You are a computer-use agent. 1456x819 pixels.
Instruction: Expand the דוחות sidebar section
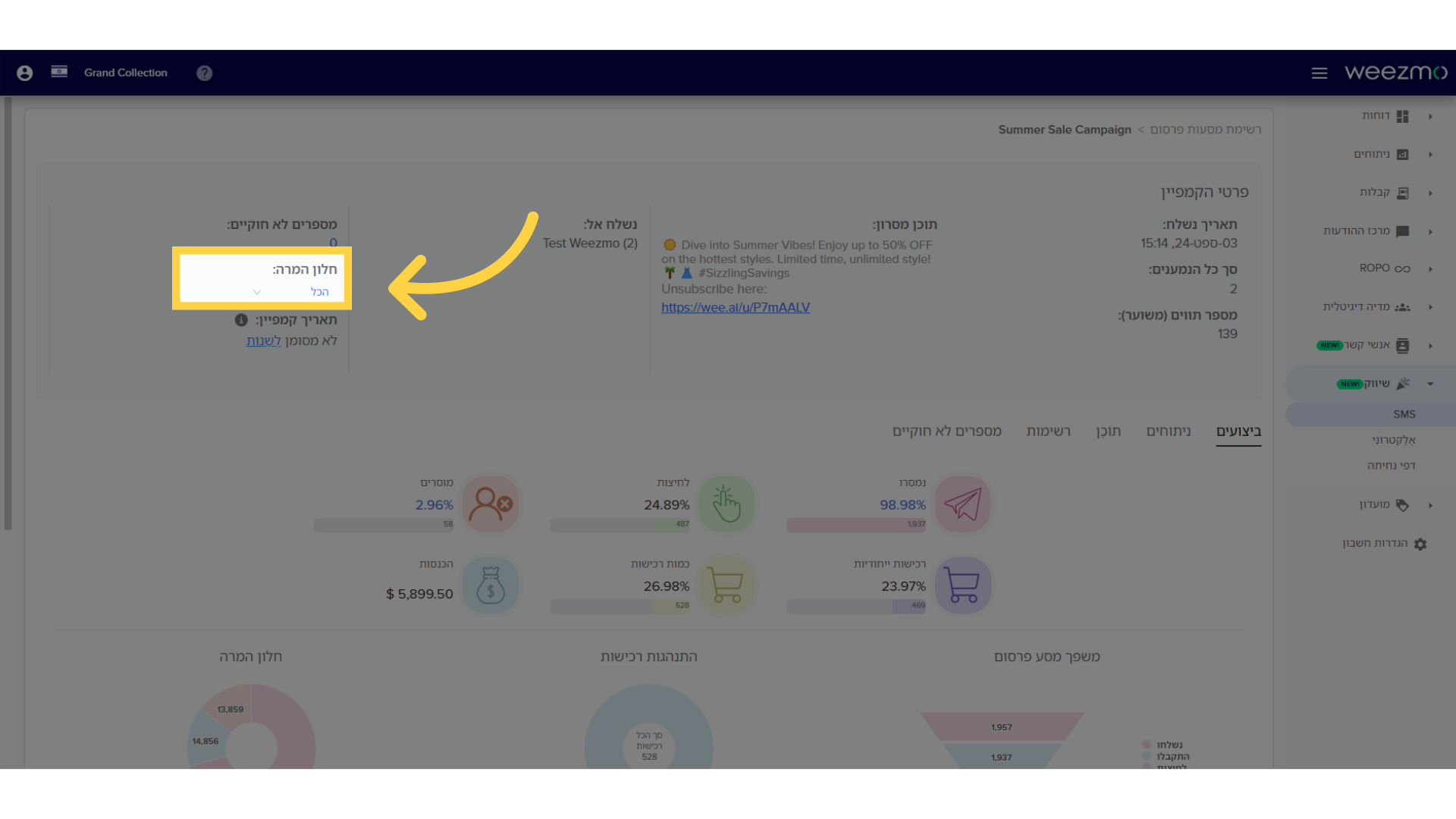click(x=1430, y=117)
